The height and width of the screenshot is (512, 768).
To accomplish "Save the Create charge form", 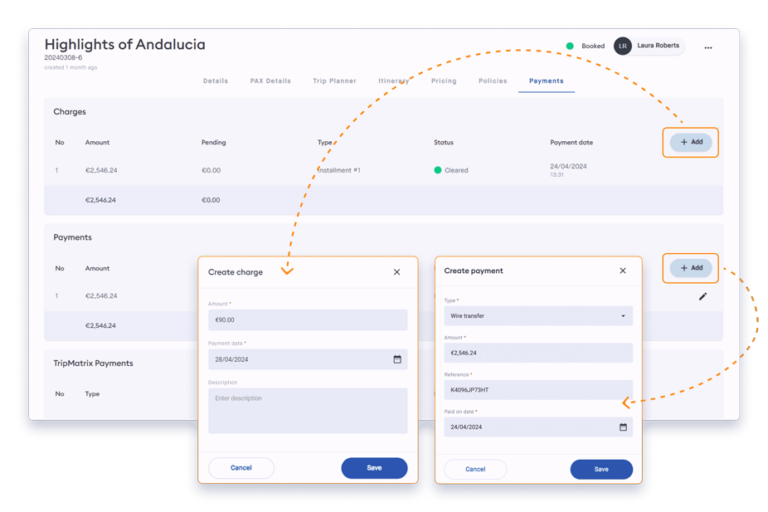I will tap(374, 468).
